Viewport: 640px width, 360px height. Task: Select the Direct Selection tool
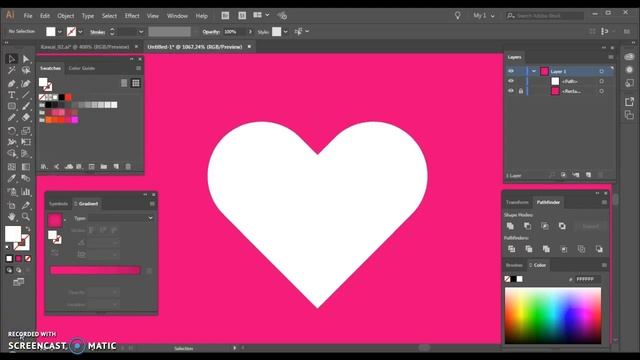26,59
